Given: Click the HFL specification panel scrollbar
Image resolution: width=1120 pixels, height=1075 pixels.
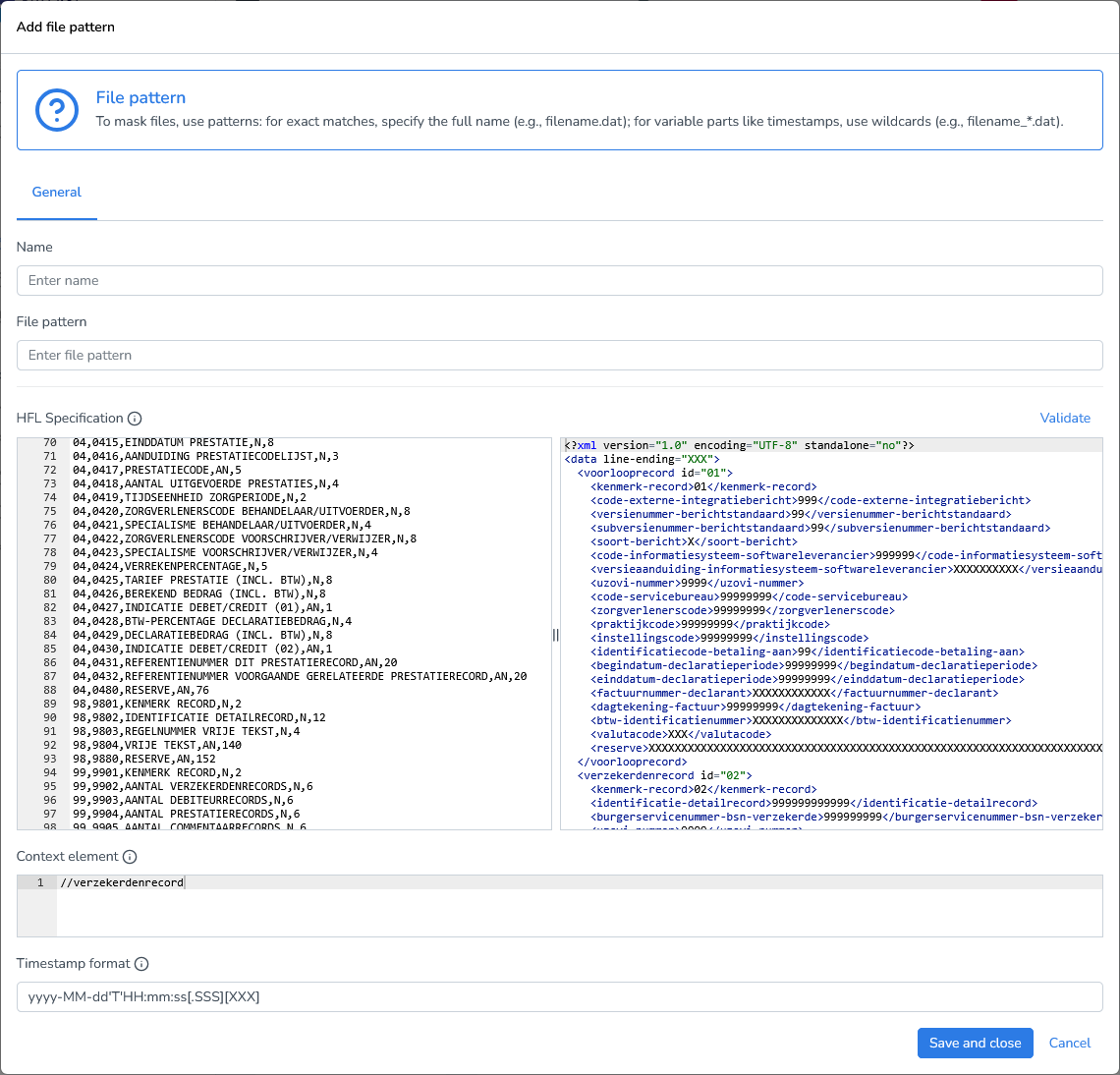Looking at the screenshot, I should pos(546,634).
